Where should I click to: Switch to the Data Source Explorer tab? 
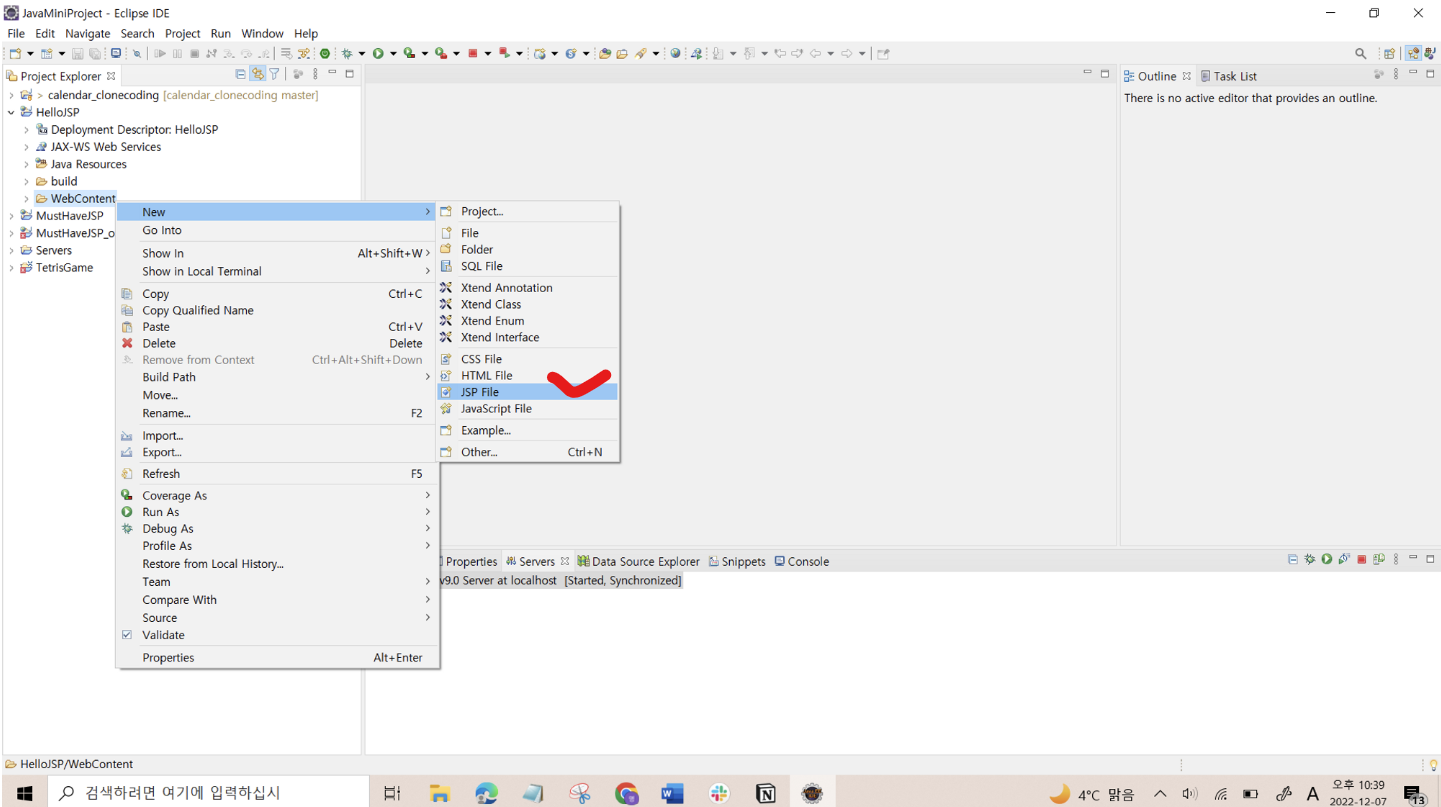pyautogui.click(x=638, y=561)
